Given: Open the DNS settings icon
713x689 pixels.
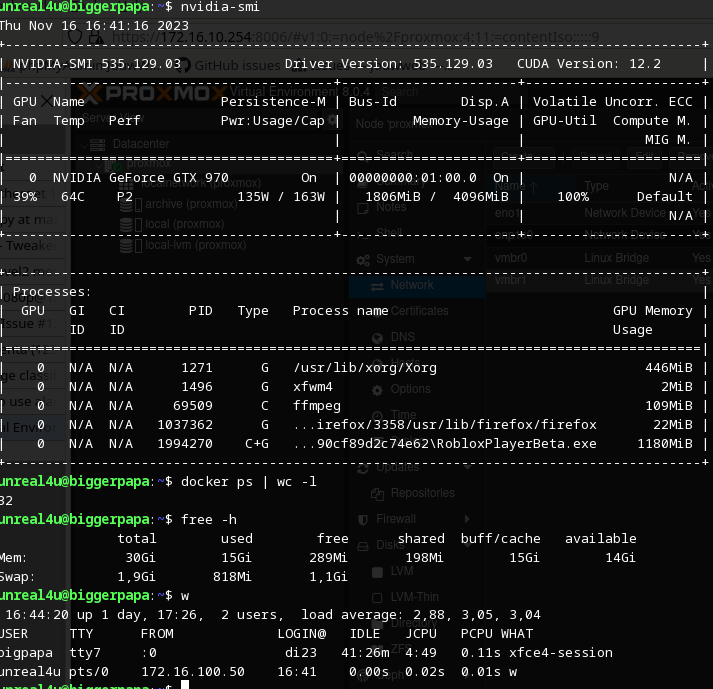Looking at the screenshot, I should [x=377, y=337].
